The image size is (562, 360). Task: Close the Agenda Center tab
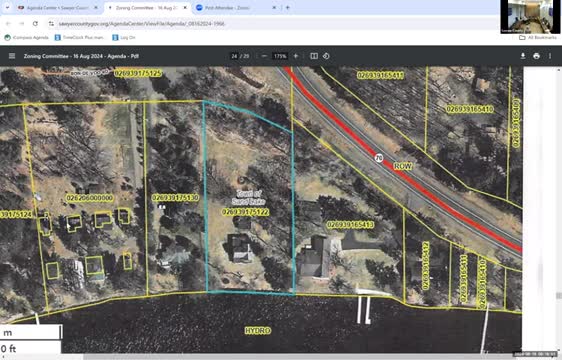[x=96, y=8]
